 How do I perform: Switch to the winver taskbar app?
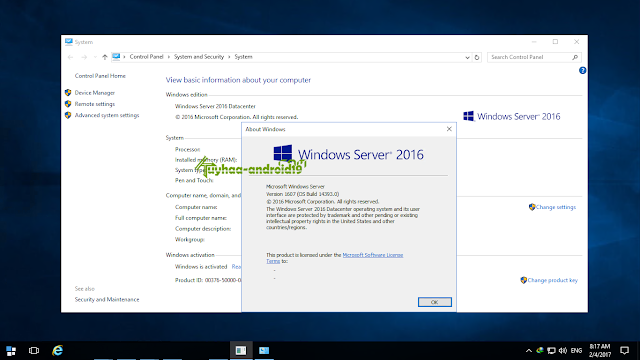(x=241, y=351)
